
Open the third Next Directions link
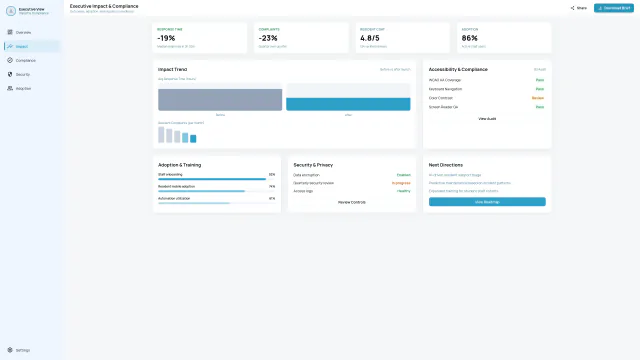pyautogui.click(x=463, y=191)
